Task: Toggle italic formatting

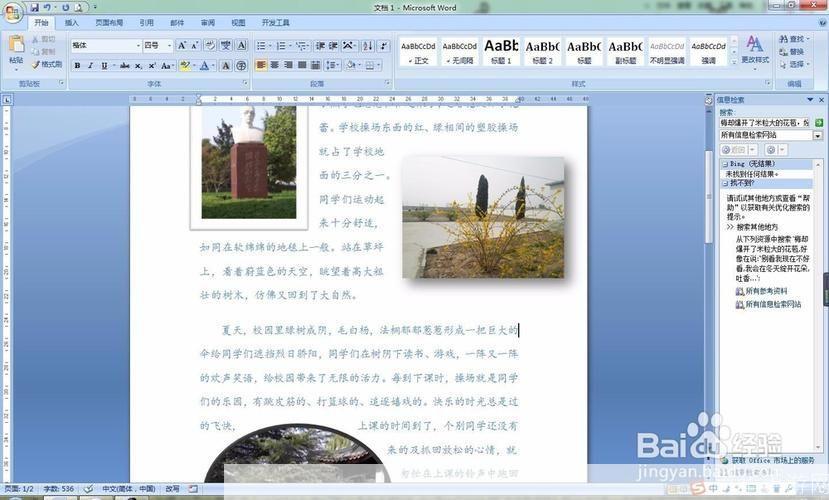Action: pos(90,66)
